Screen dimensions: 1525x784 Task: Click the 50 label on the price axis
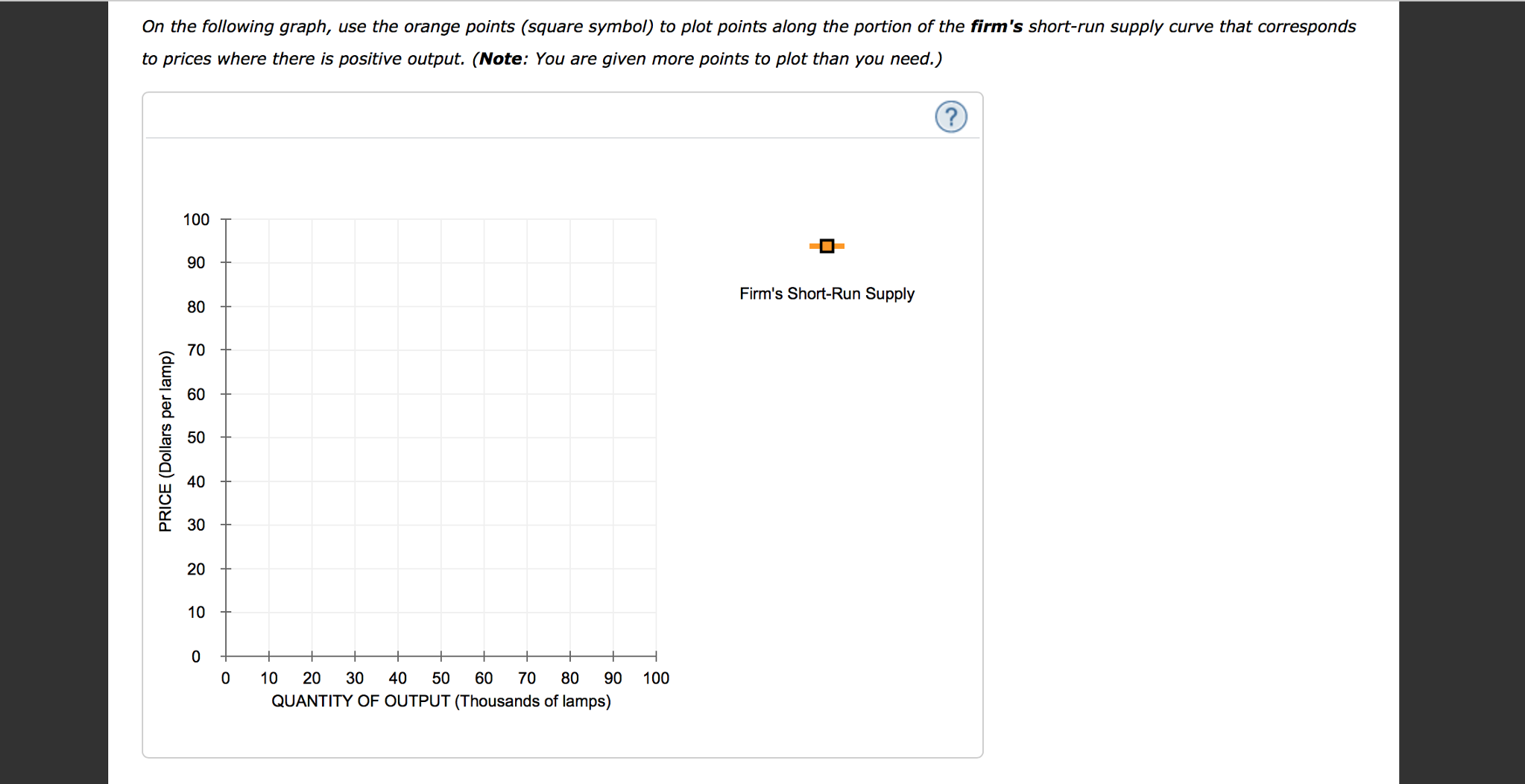195,437
